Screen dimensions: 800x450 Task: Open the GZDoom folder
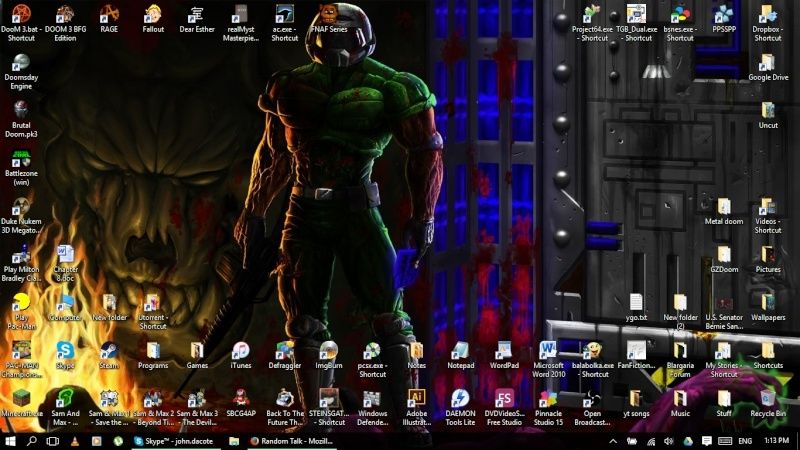[x=723, y=254]
